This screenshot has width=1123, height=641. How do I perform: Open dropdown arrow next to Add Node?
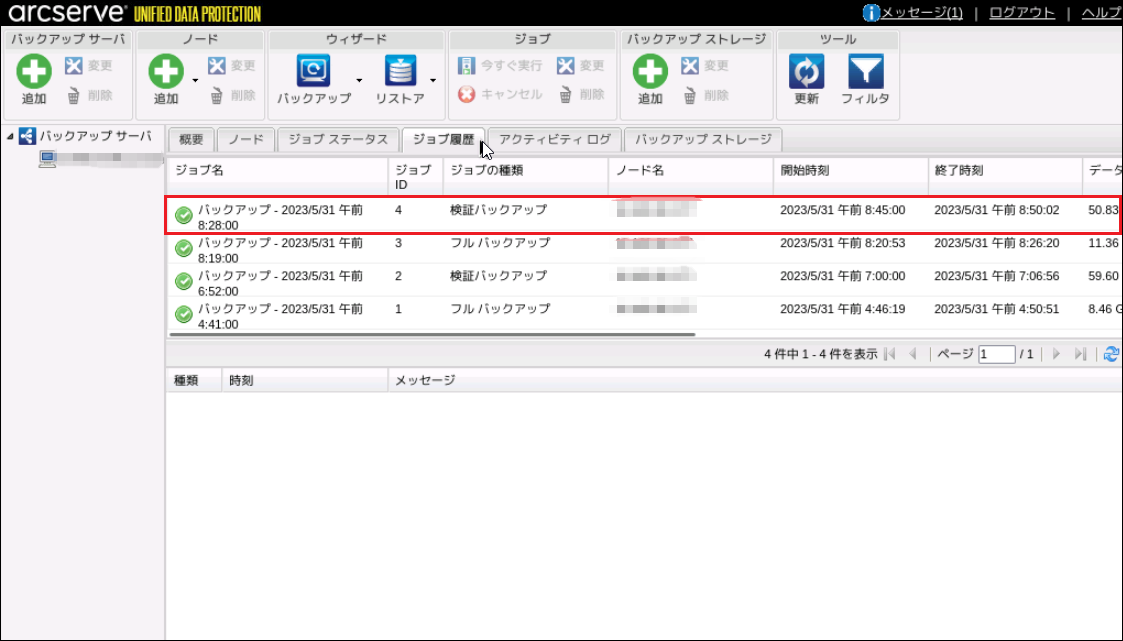click(195, 80)
